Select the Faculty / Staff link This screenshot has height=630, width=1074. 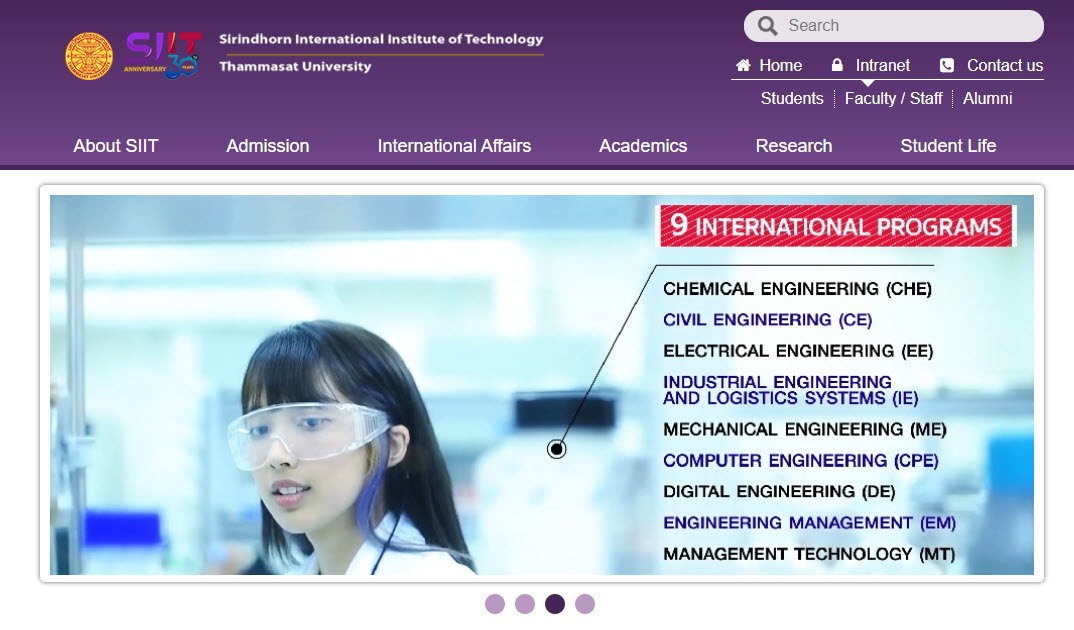(893, 99)
